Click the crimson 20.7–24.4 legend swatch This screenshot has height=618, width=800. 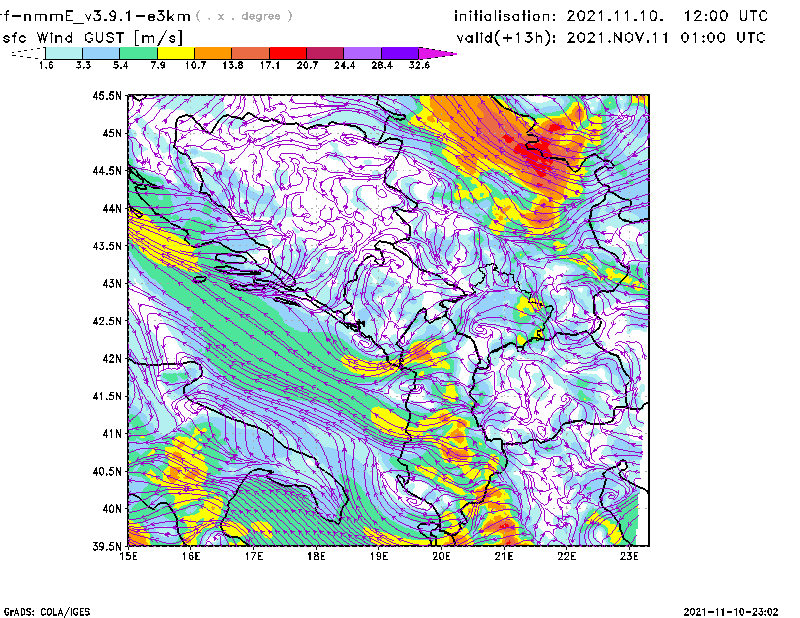(x=325, y=53)
